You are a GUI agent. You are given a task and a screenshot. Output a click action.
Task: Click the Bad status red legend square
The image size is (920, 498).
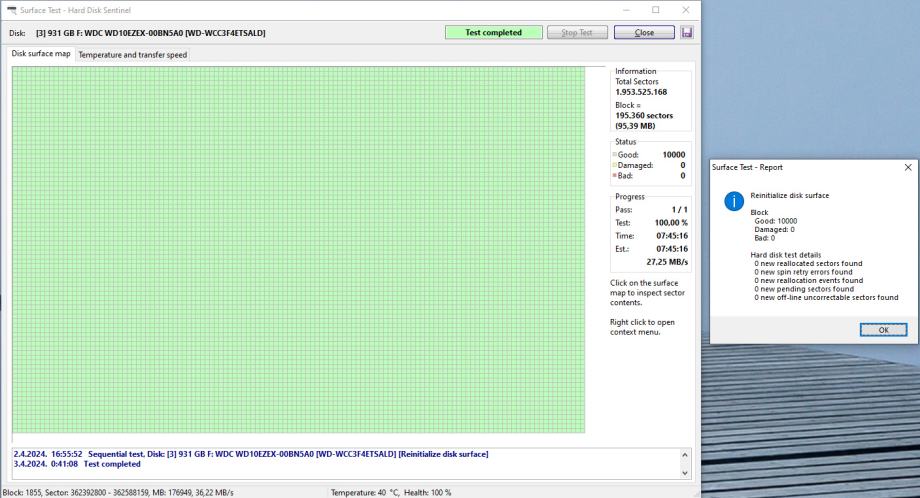click(x=614, y=175)
